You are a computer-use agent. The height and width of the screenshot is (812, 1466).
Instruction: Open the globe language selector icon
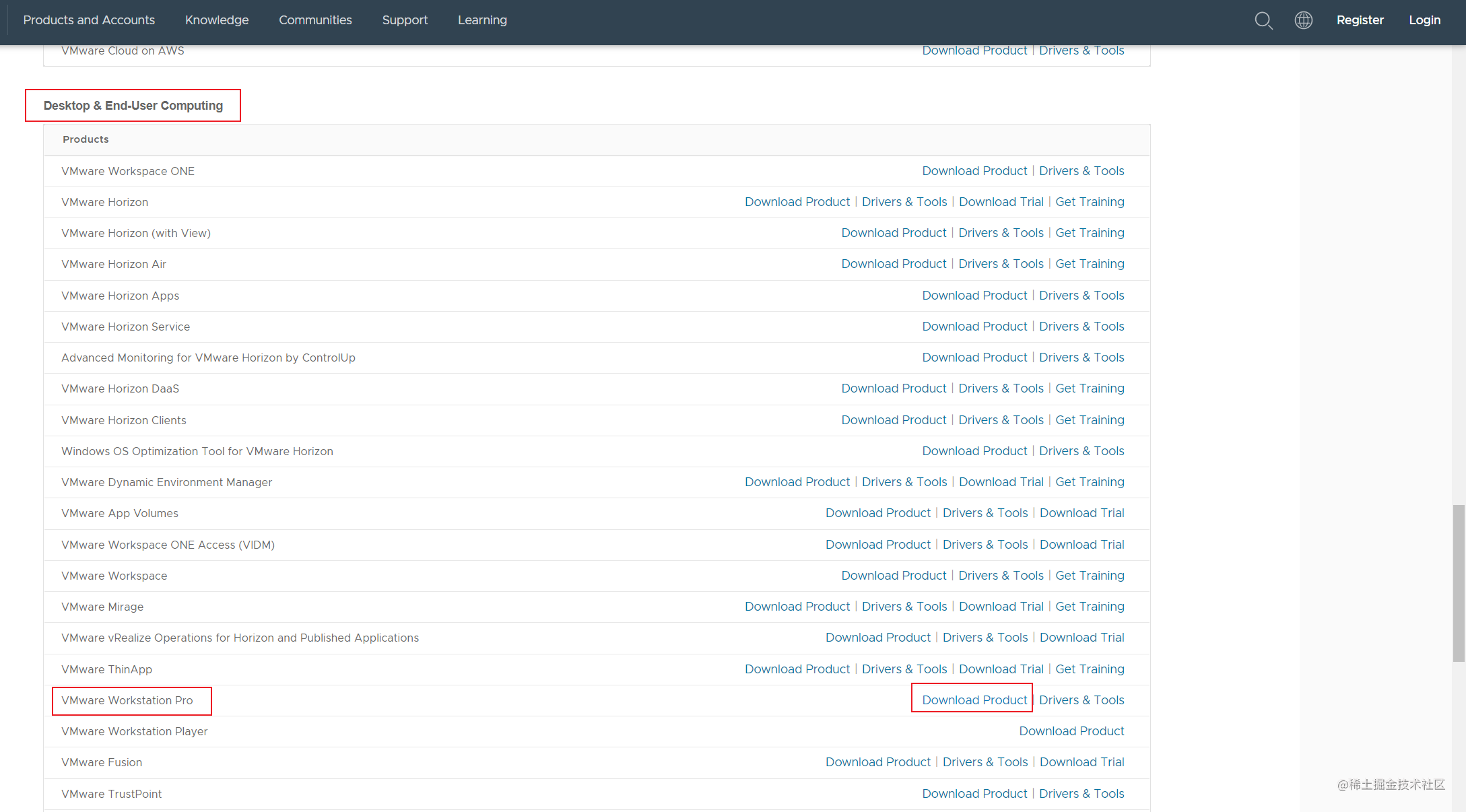(1303, 20)
